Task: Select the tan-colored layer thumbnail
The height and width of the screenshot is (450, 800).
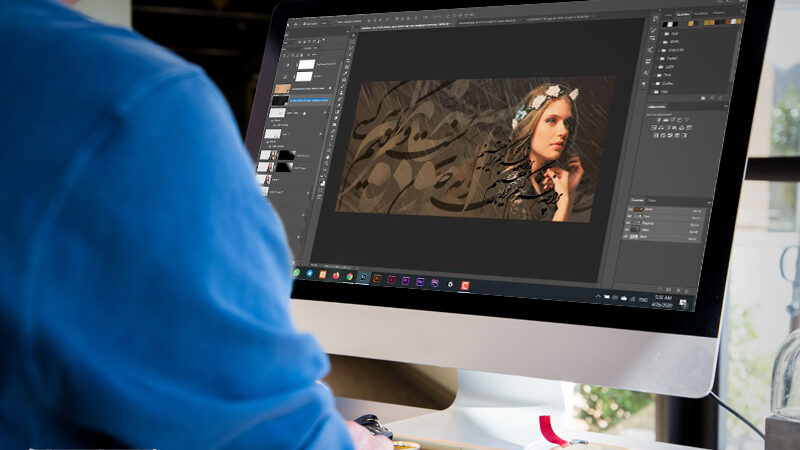Action: [283, 89]
